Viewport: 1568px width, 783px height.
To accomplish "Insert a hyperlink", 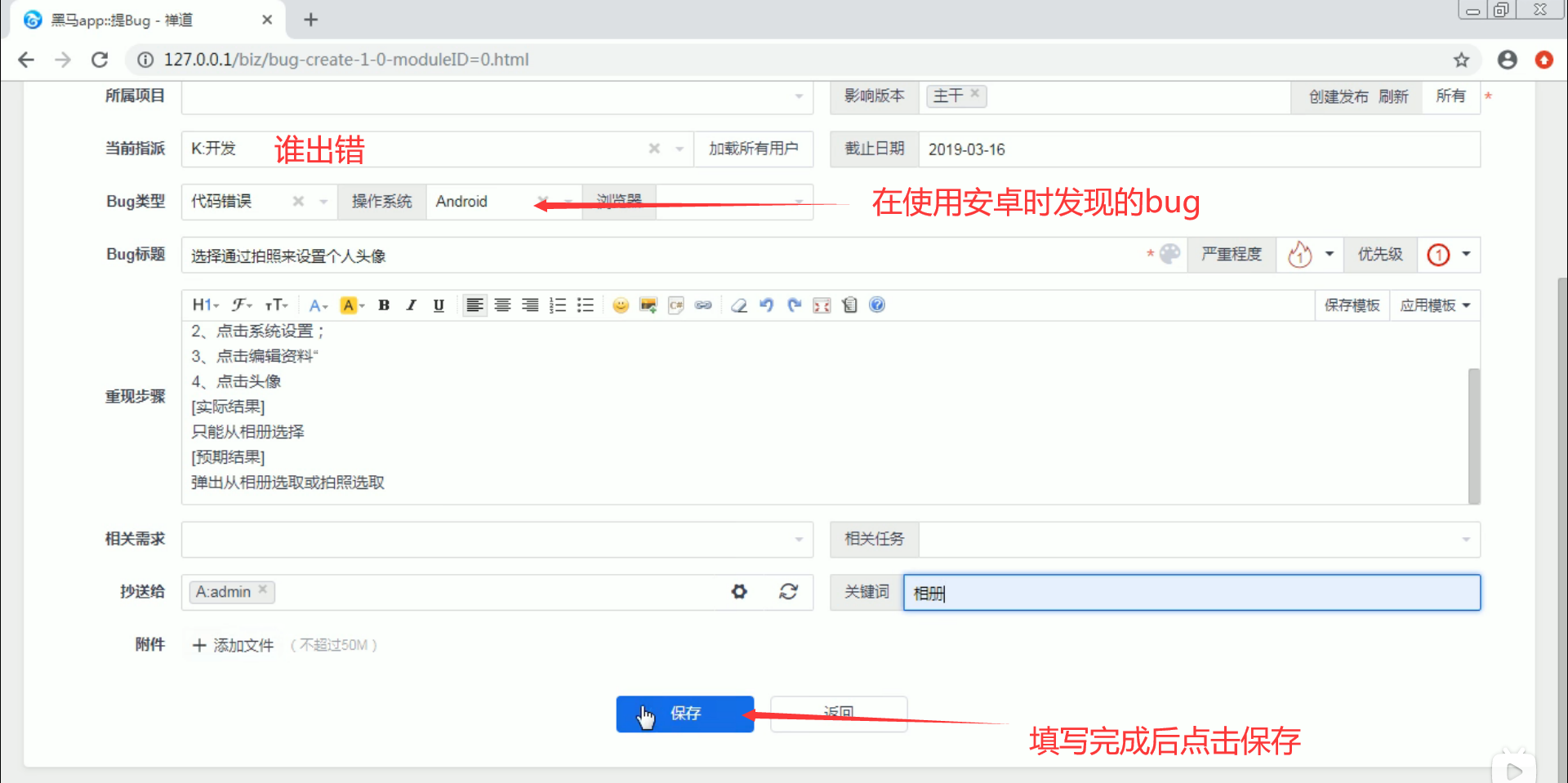I will click(x=703, y=305).
